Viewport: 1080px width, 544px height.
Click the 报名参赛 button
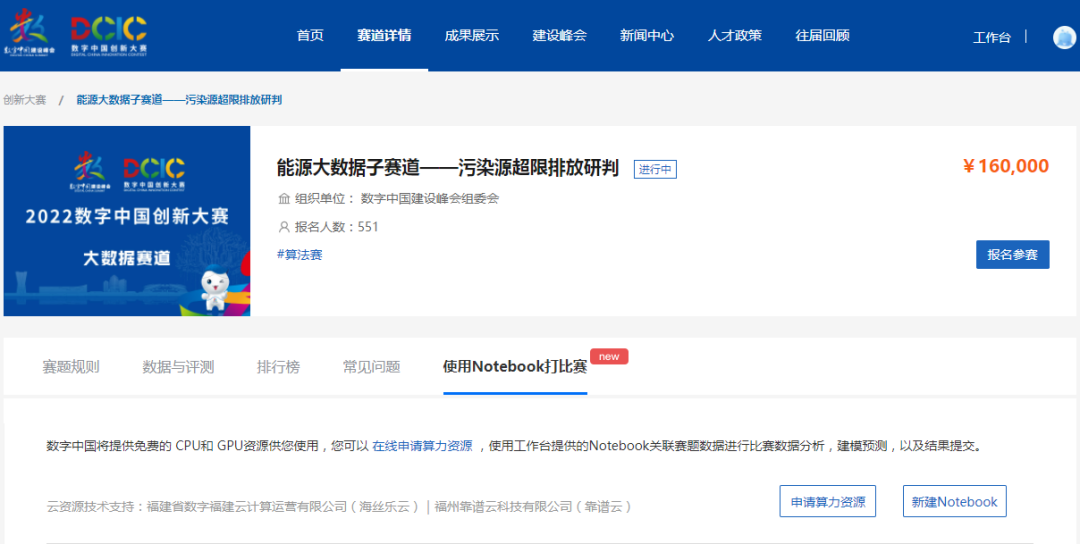click(1012, 255)
